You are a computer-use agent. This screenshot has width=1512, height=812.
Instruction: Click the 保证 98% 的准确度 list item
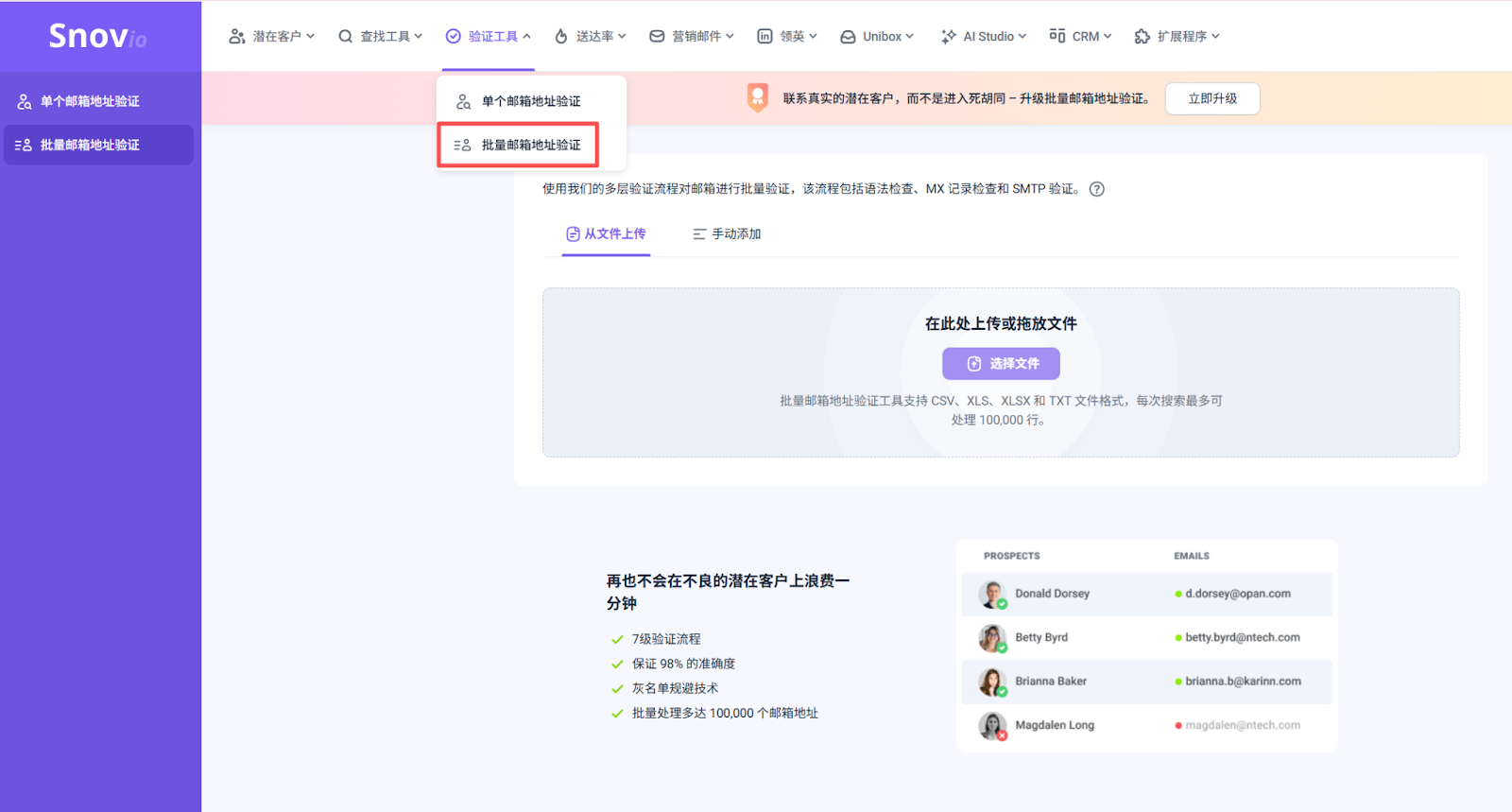pos(683,664)
